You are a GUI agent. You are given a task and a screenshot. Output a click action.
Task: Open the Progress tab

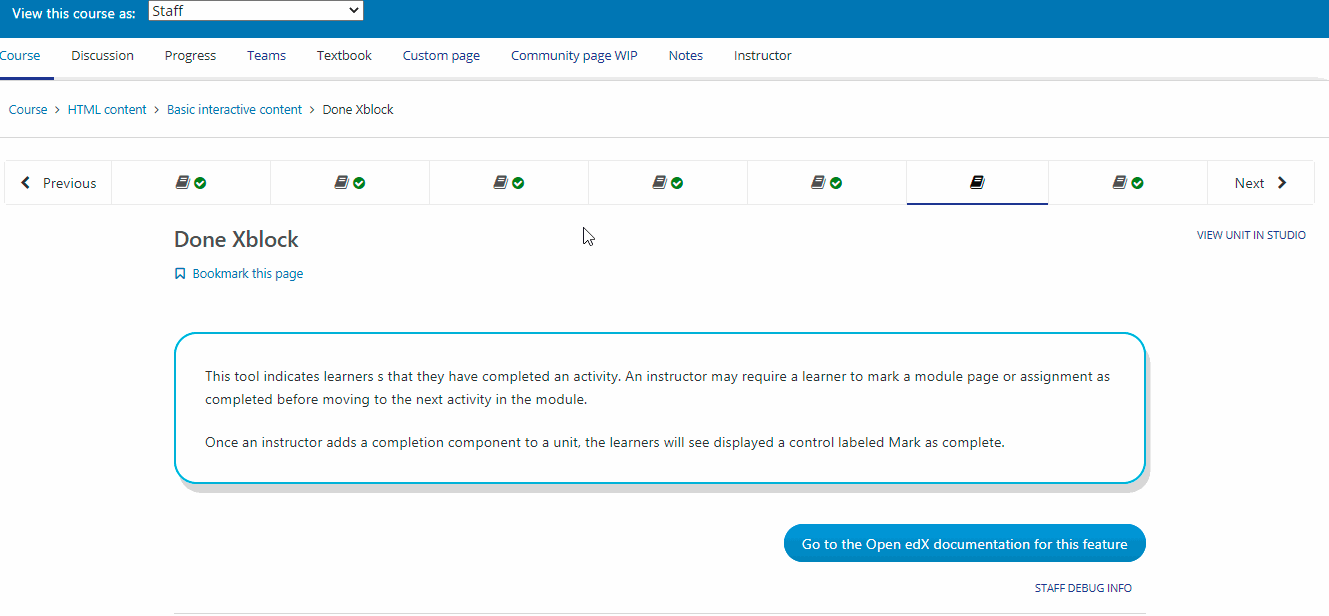pos(190,56)
